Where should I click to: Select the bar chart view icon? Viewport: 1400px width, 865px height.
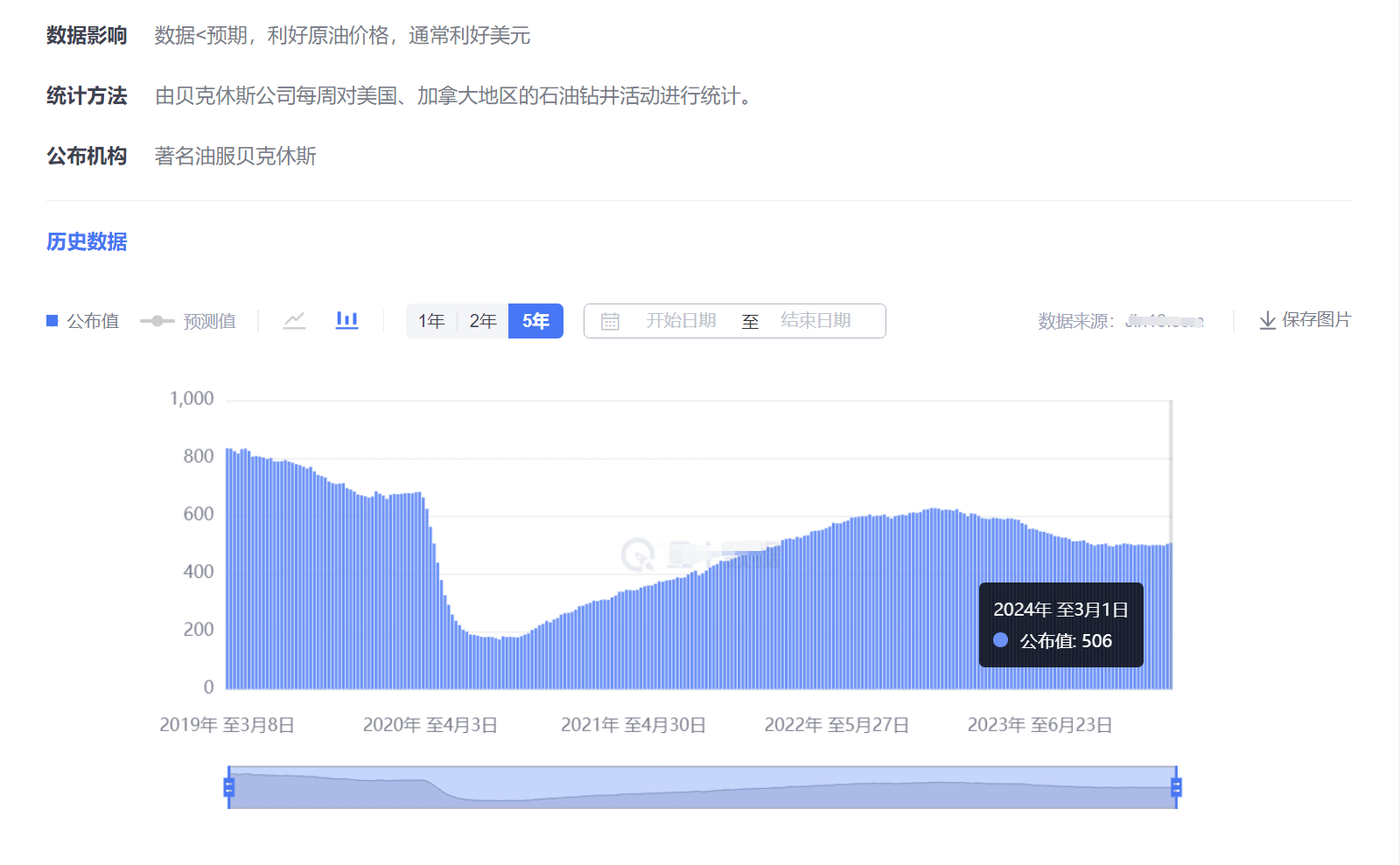tap(346, 320)
